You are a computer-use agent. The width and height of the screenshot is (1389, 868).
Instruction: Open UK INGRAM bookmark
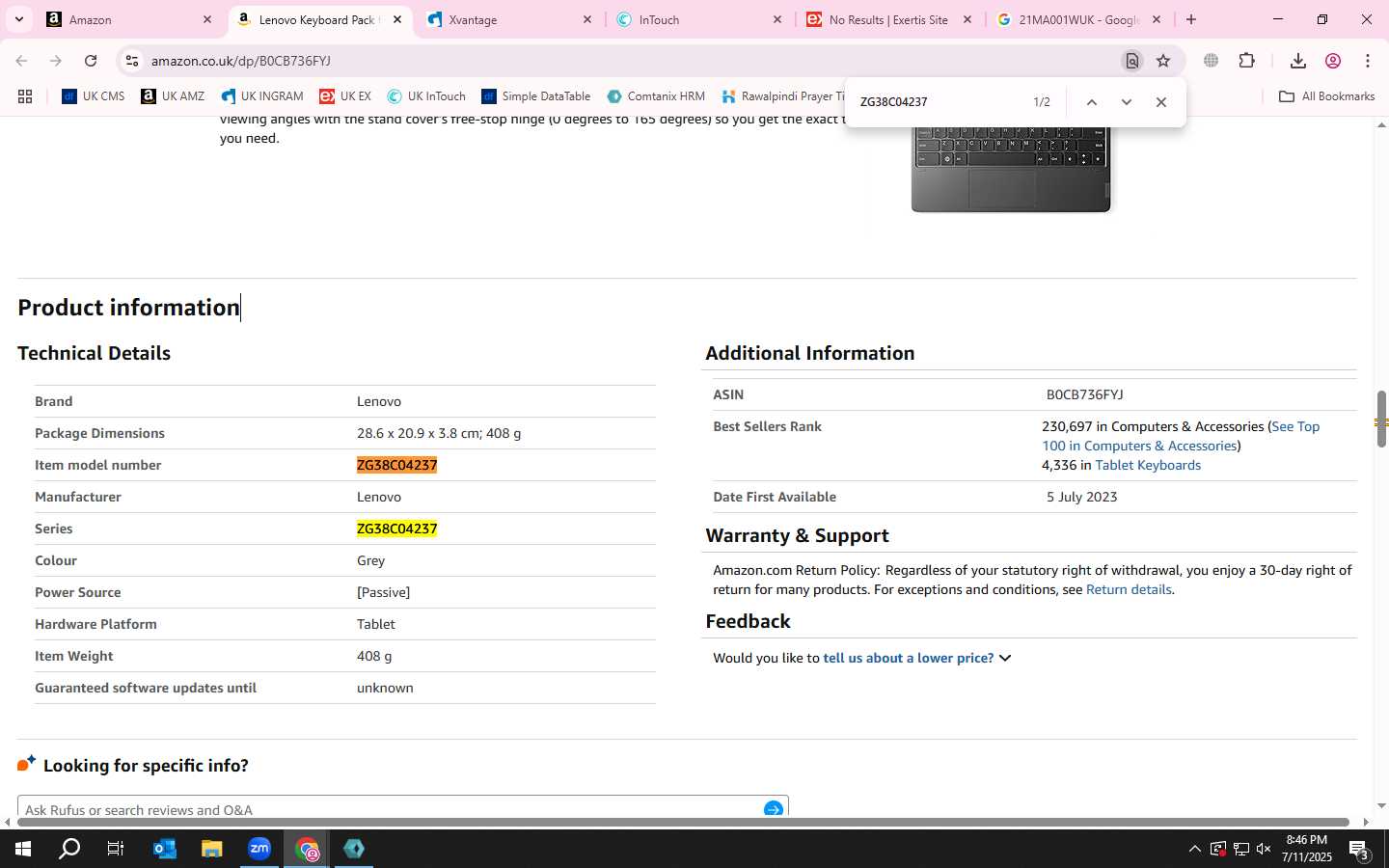(262, 96)
